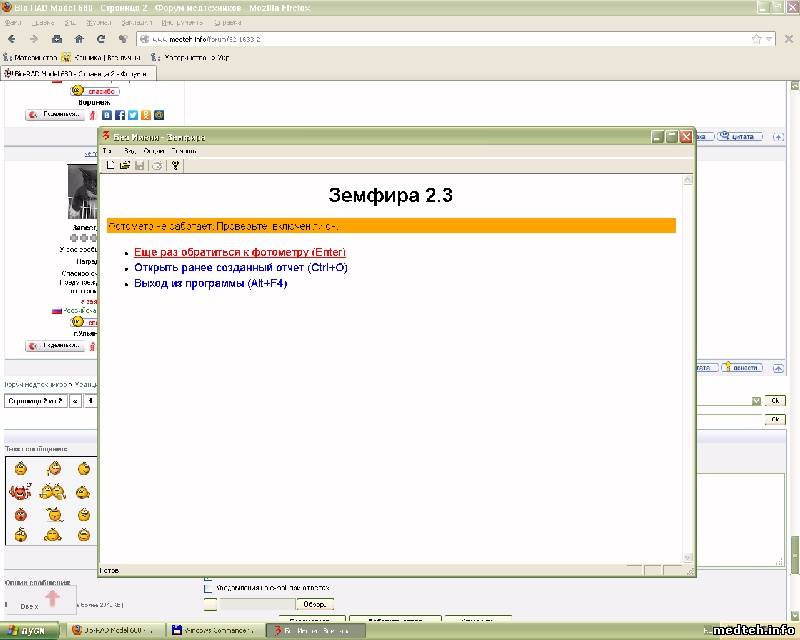This screenshot has width=800, height=640.
Task: Toggle the notification checkbox below the message form
Action: pyautogui.click(x=209, y=588)
